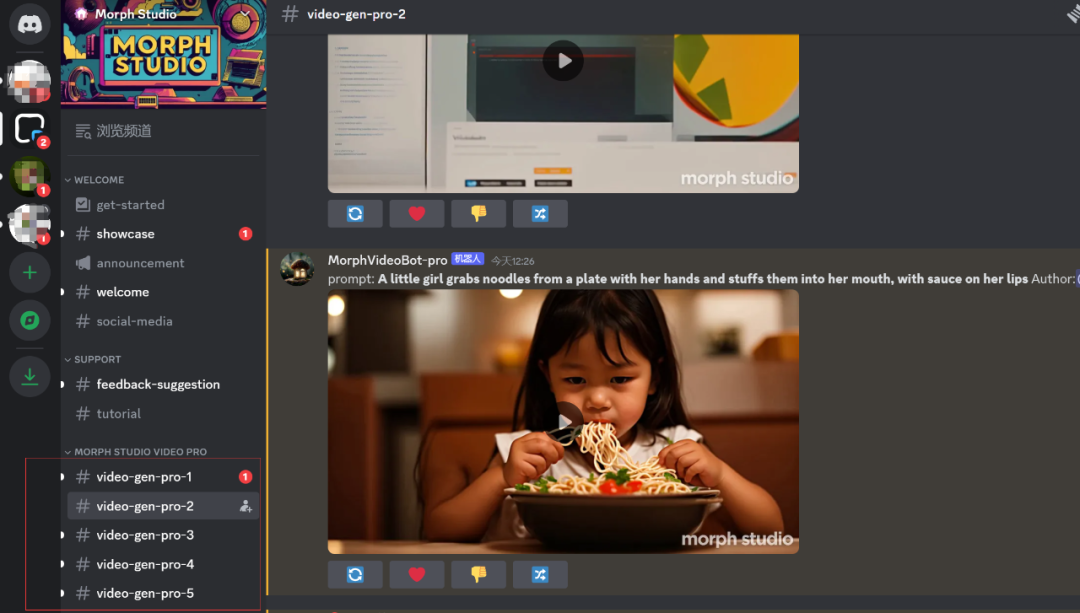This screenshot has width=1080, height=613.
Task: Like the top video with heart button
Action: pos(417,213)
